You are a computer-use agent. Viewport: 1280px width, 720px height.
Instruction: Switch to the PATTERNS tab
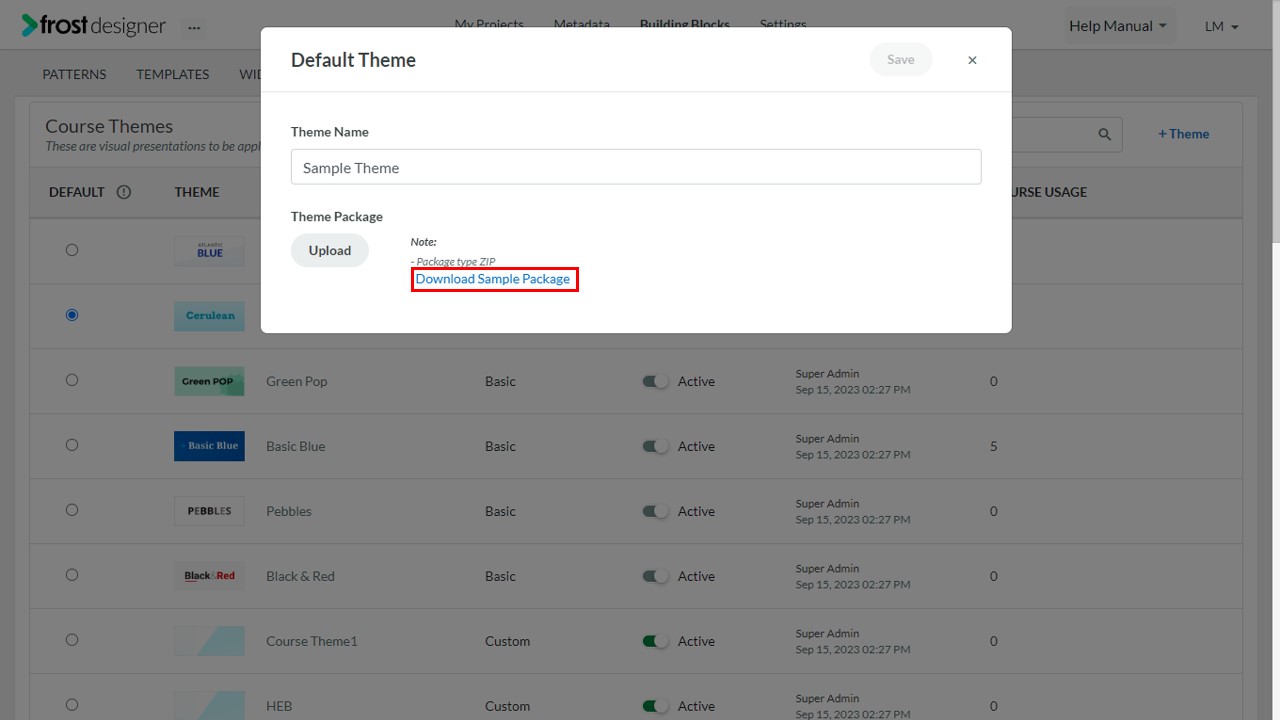[74, 74]
